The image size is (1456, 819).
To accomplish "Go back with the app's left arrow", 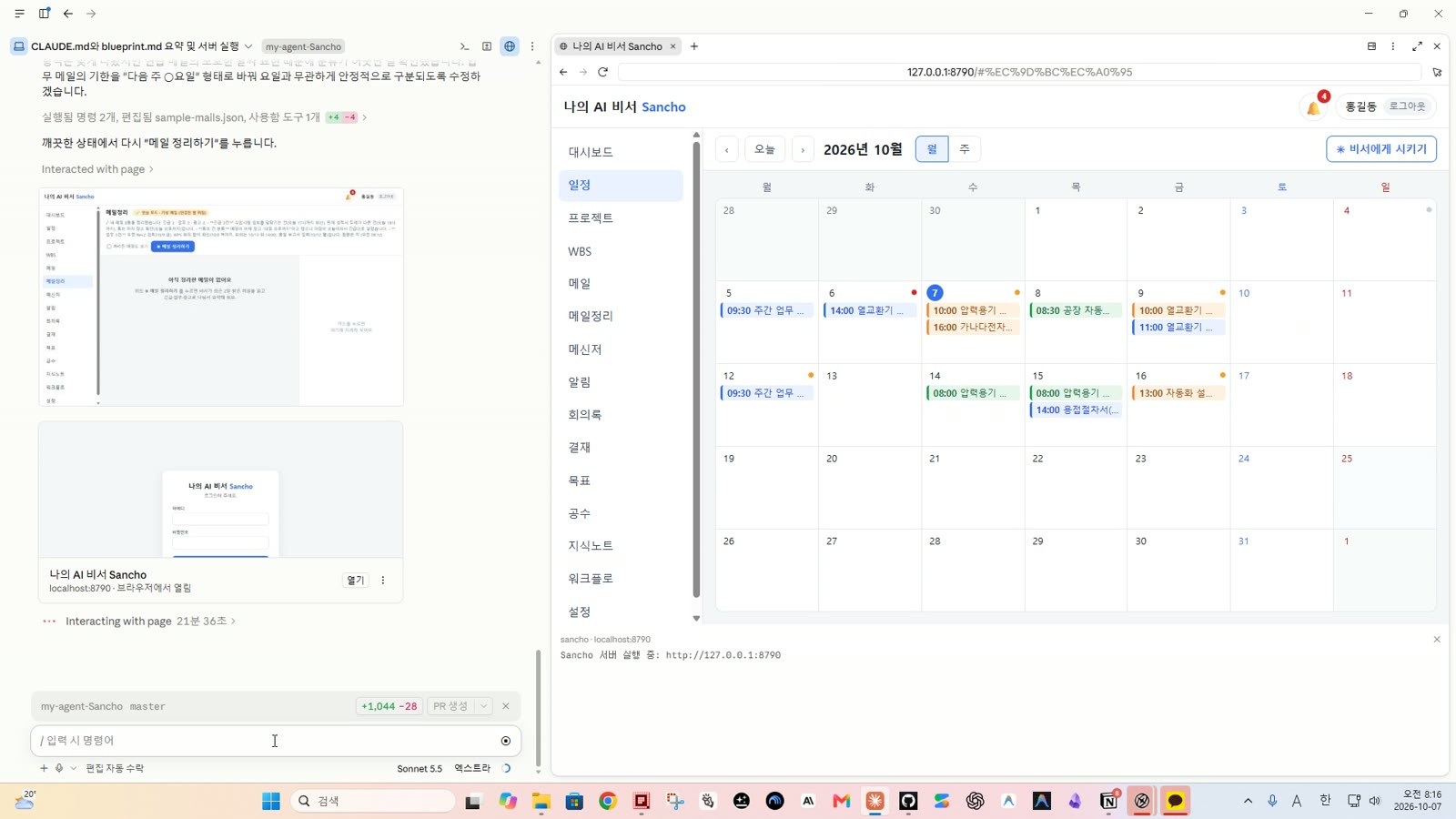I will click(x=68, y=14).
